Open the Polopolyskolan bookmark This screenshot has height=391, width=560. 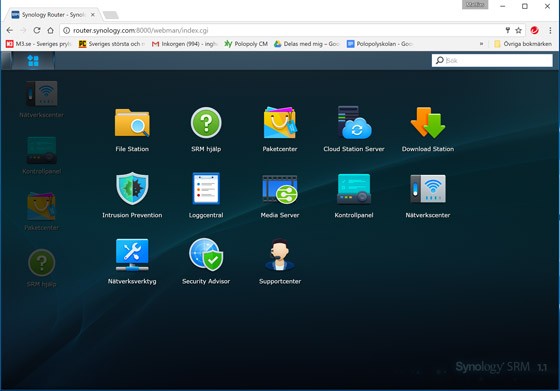pos(380,44)
